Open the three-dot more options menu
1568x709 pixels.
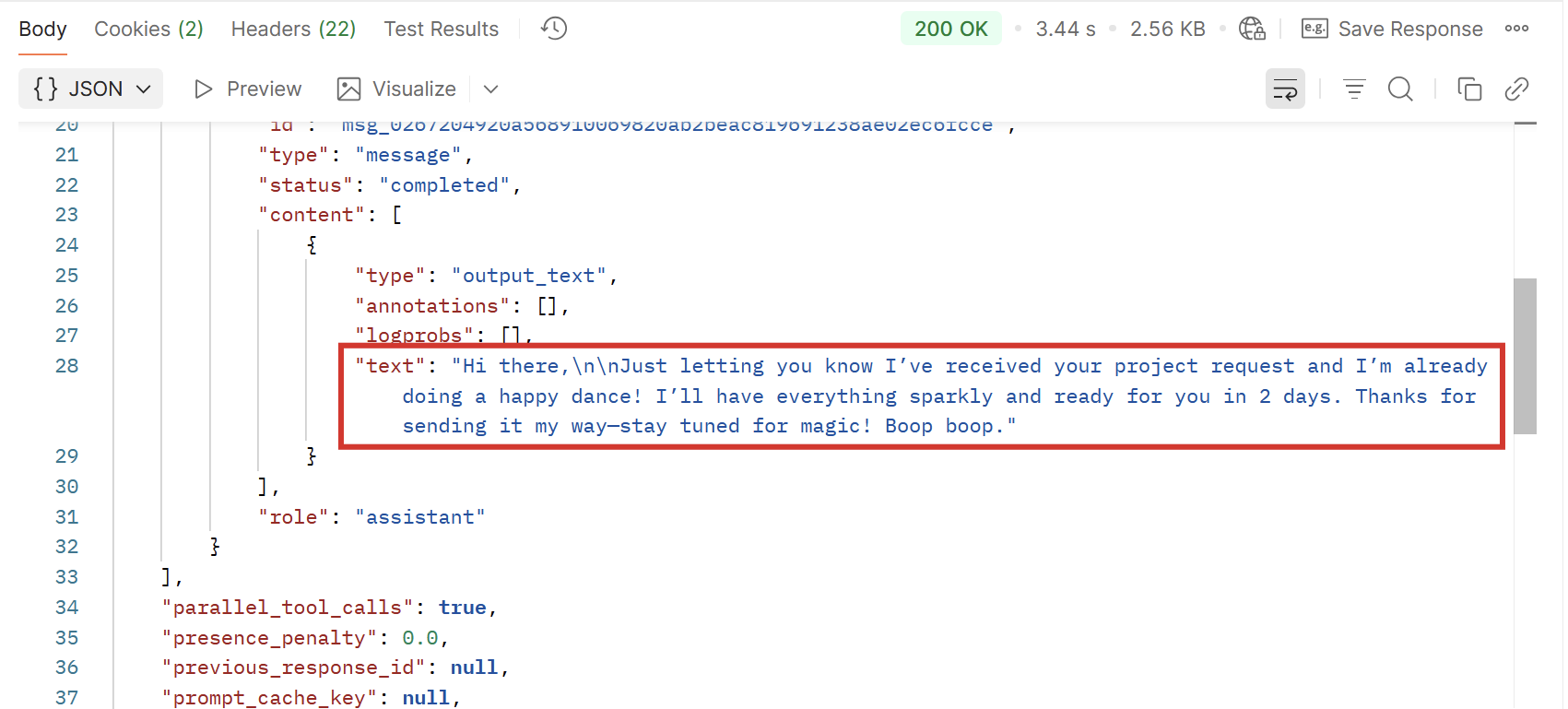tap(1516, 29)
